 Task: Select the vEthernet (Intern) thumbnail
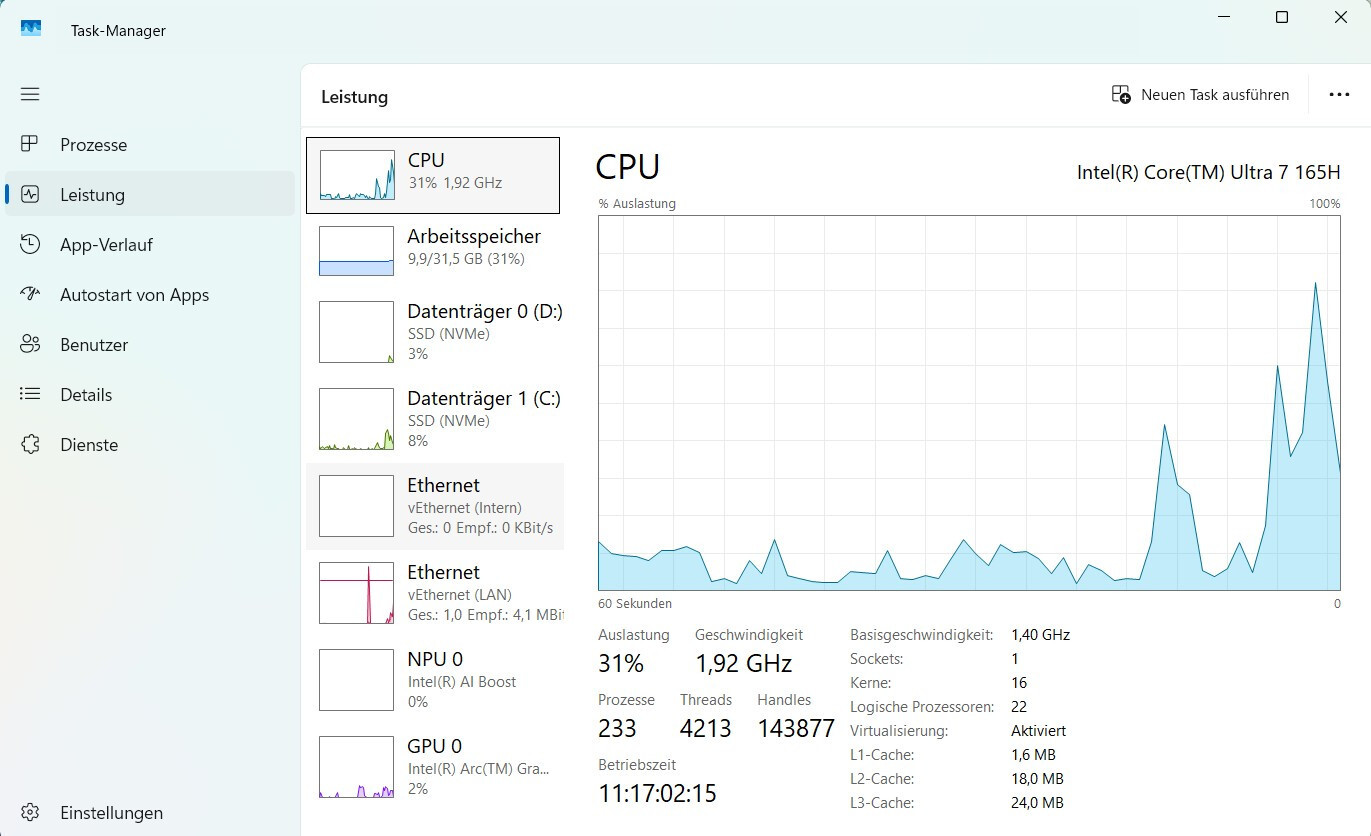click(357, 506)
